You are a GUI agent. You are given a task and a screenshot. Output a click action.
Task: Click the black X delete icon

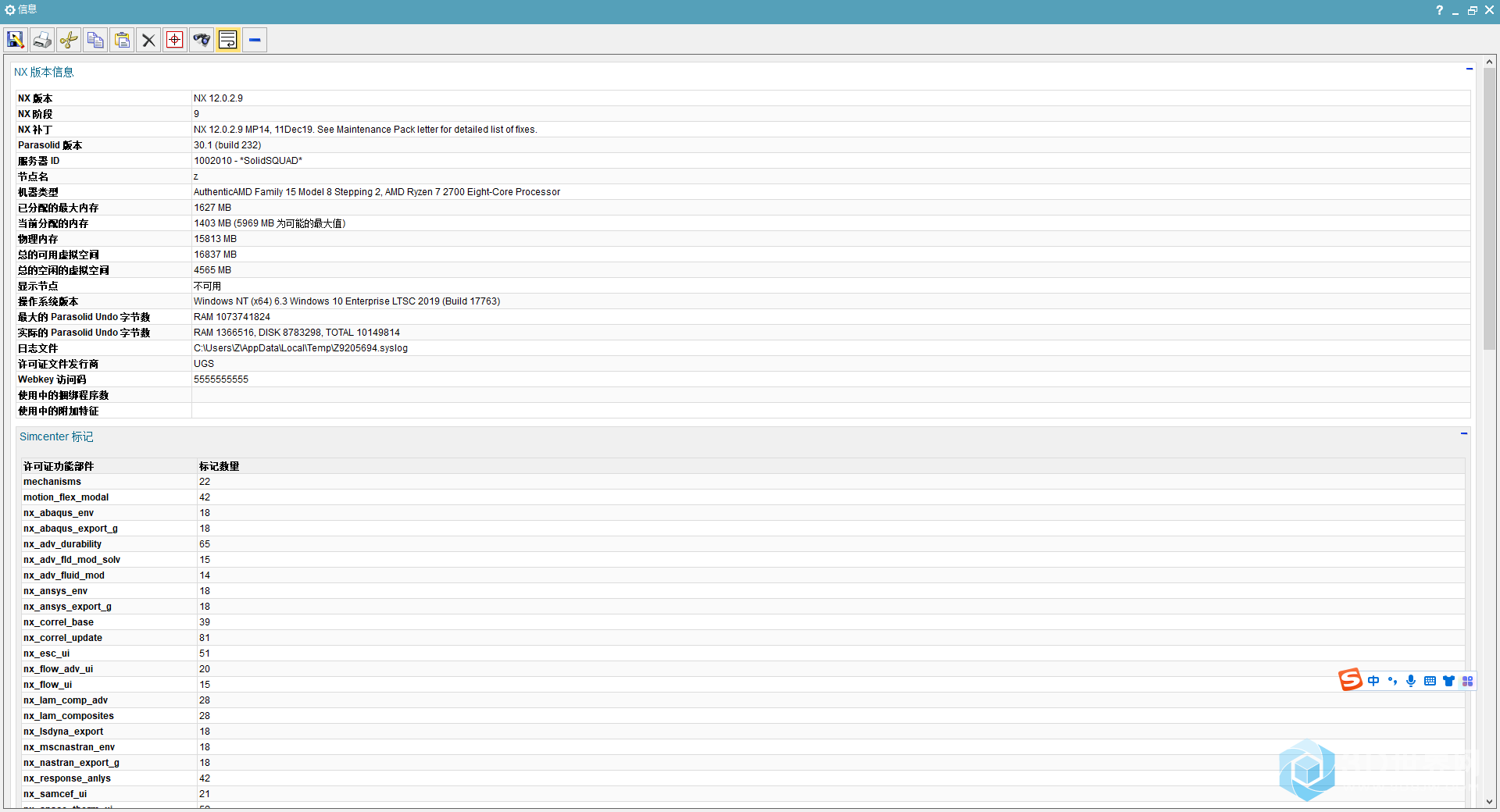pyautogui.click(x=148, y=40)
